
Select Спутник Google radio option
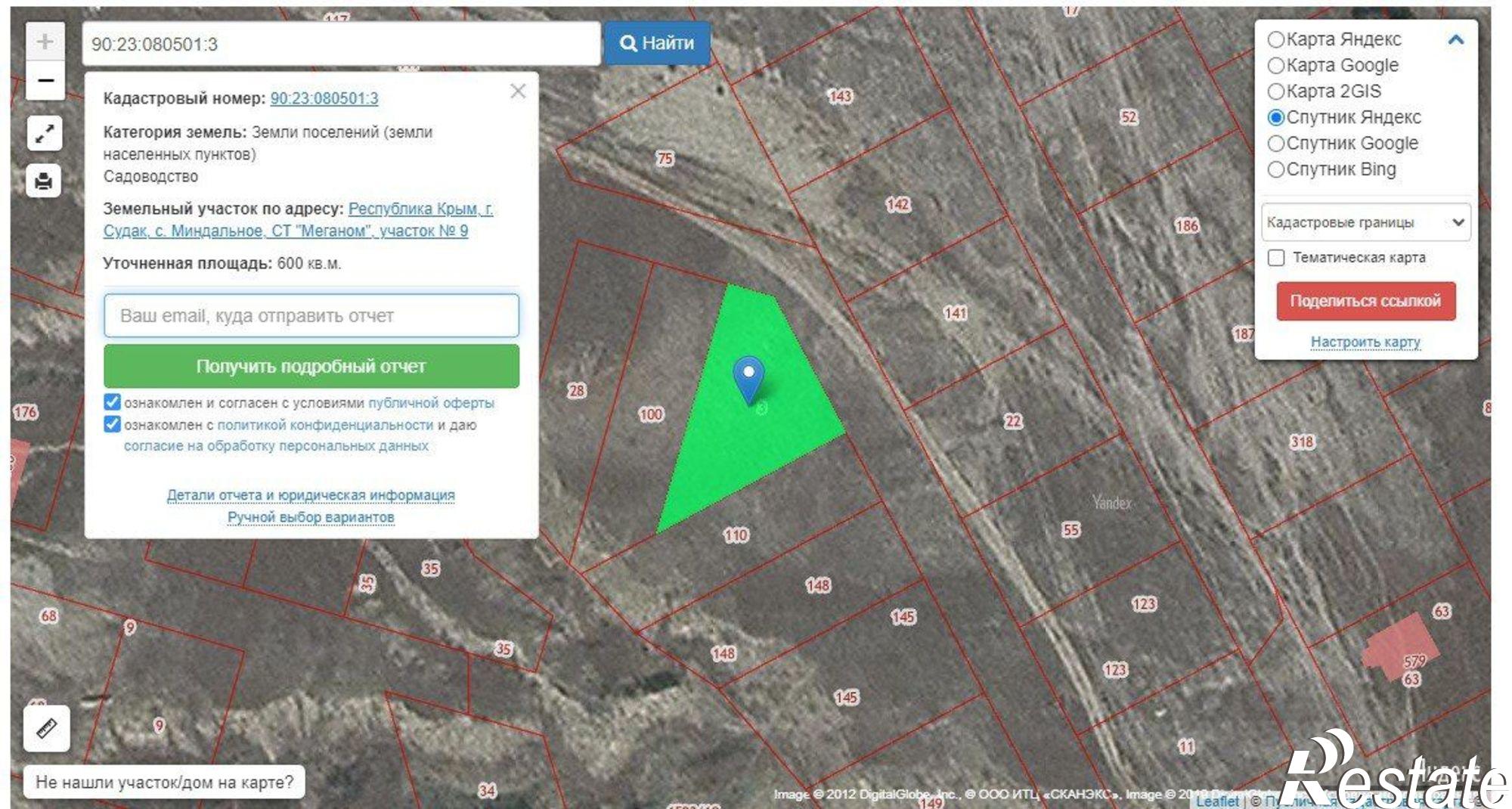(1276, 143)
